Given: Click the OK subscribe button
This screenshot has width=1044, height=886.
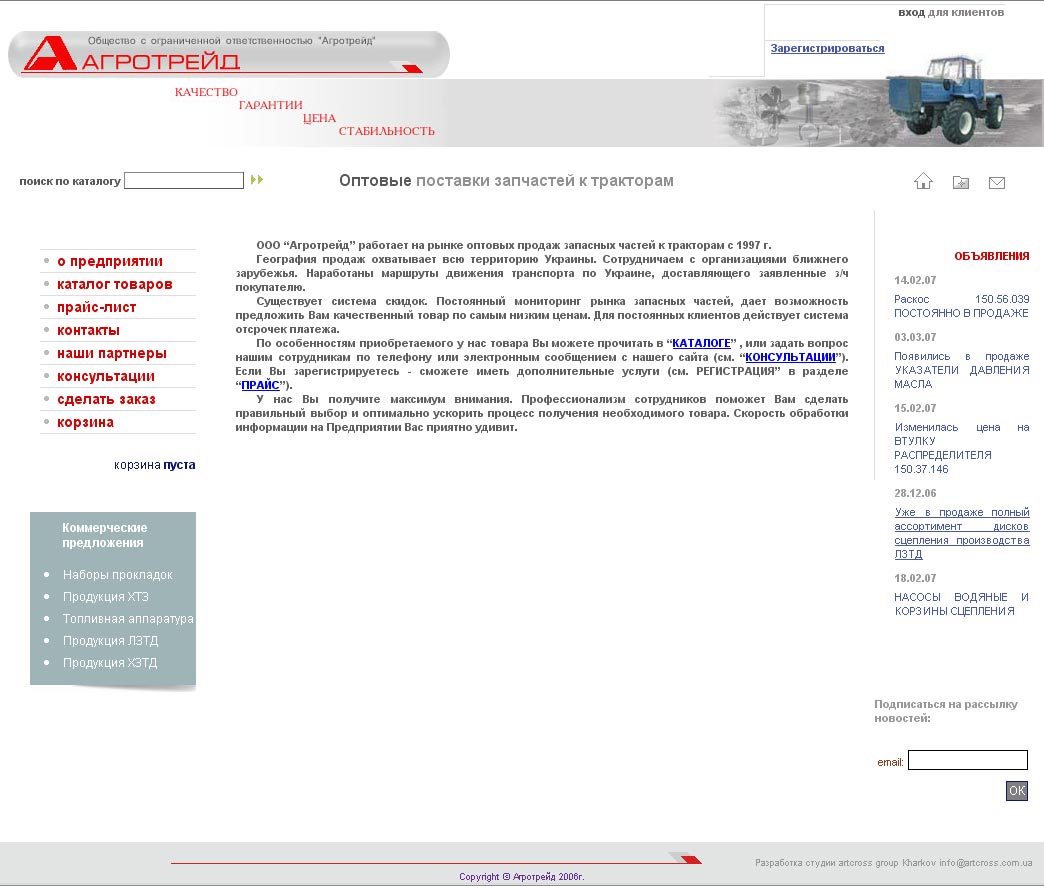Looking at the screenshot, I should pyautogui.click(x=1017, y=791).
